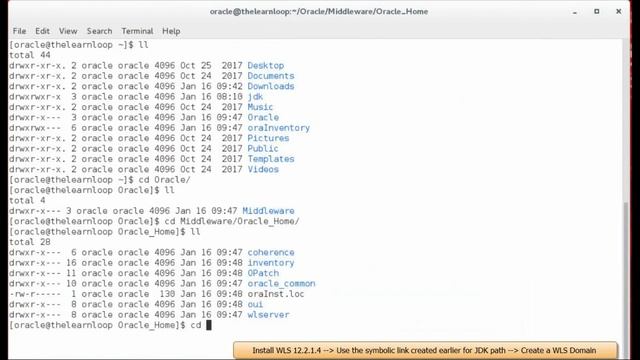Click the Pictures directory name
Screen dimensions: 640x360
click(x=268, y=138)
